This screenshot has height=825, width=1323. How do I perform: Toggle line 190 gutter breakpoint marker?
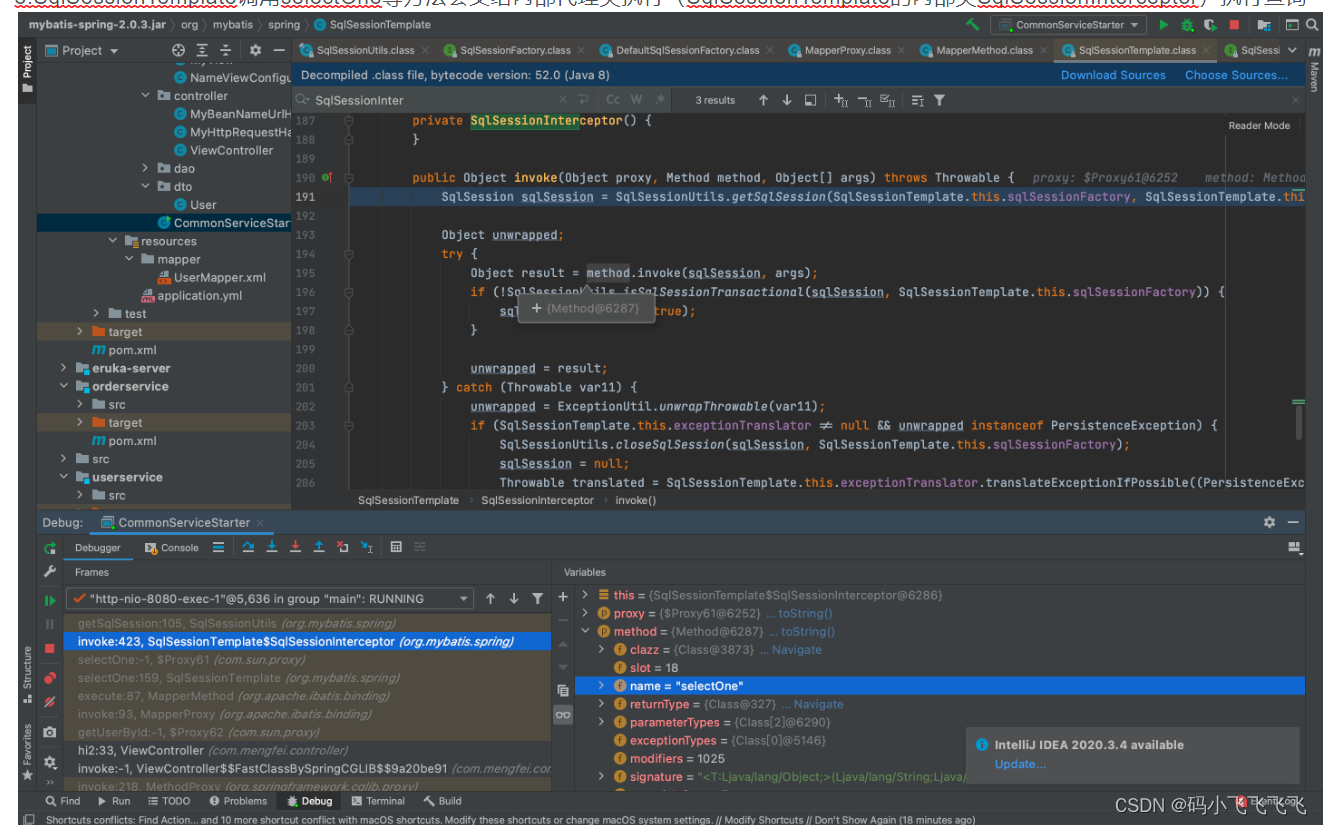pyautogui.click(x=327, y=178)
